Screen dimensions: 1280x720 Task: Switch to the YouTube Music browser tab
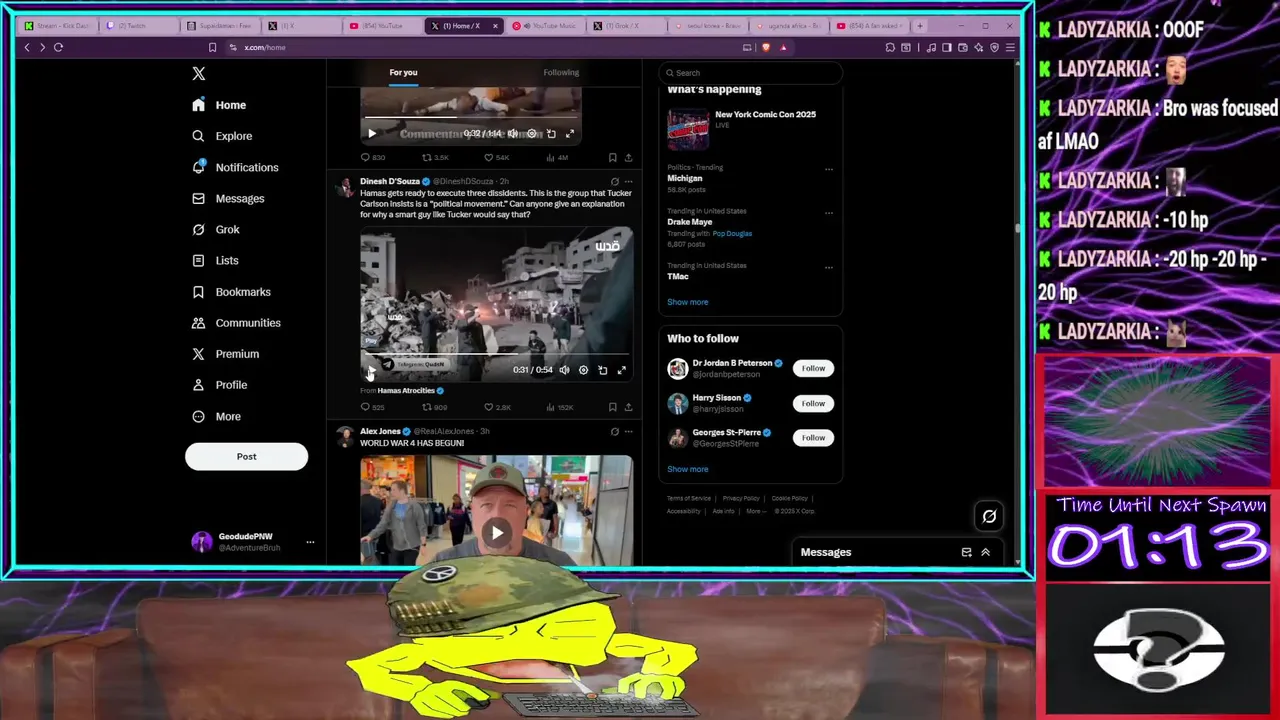[x=544, y=25]
